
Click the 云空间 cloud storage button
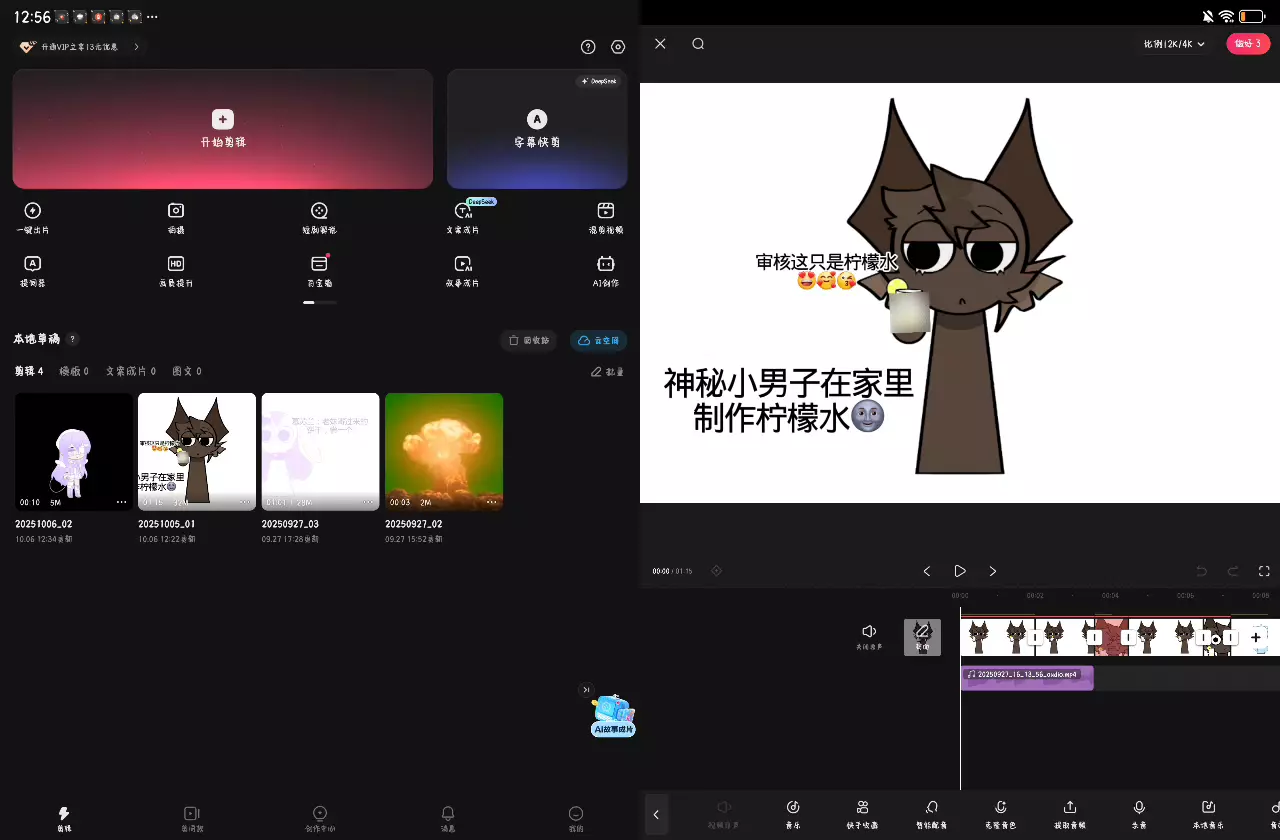point(598,341)
